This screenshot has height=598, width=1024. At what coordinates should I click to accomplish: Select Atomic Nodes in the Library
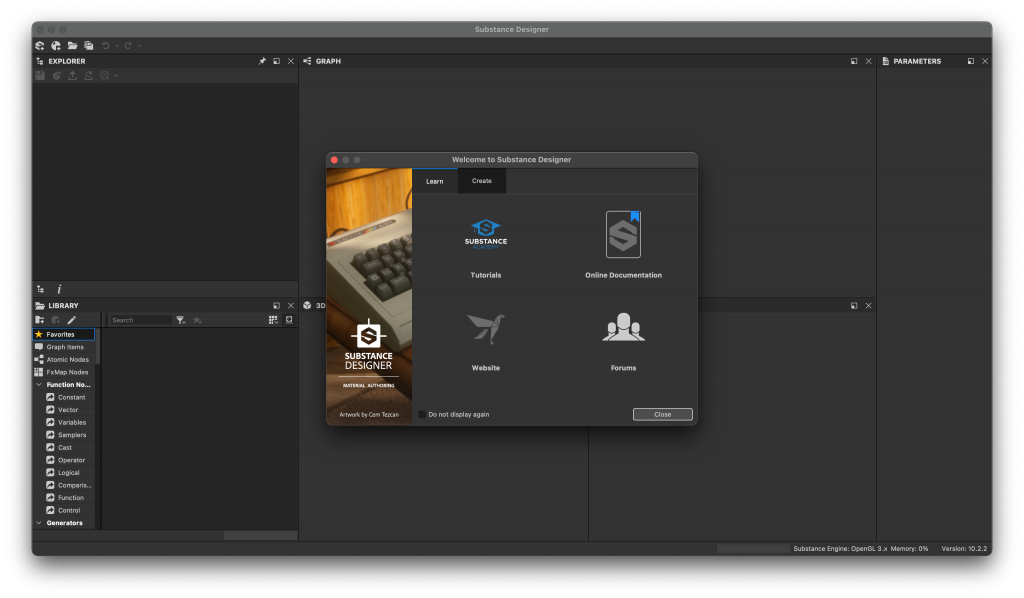point(63,360)
